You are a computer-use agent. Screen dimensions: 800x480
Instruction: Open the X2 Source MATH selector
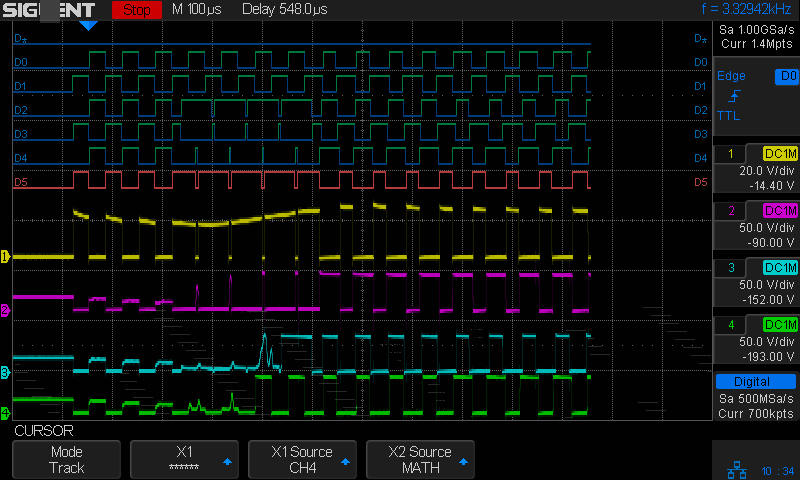pos(420,459)
